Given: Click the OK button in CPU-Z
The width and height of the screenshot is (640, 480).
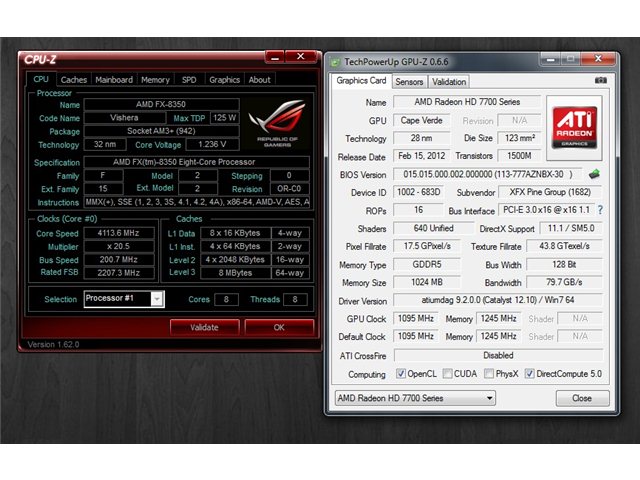Looking at the screenshot, I should (279, 327).
